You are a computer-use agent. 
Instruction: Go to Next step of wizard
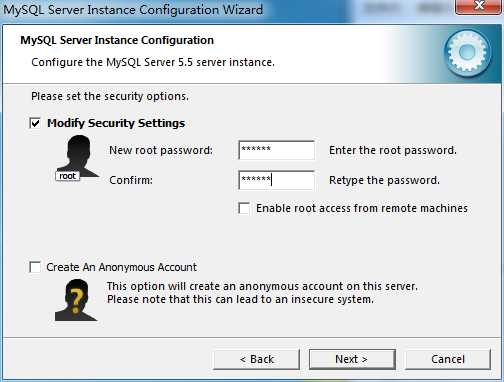(x=352, y=359)
